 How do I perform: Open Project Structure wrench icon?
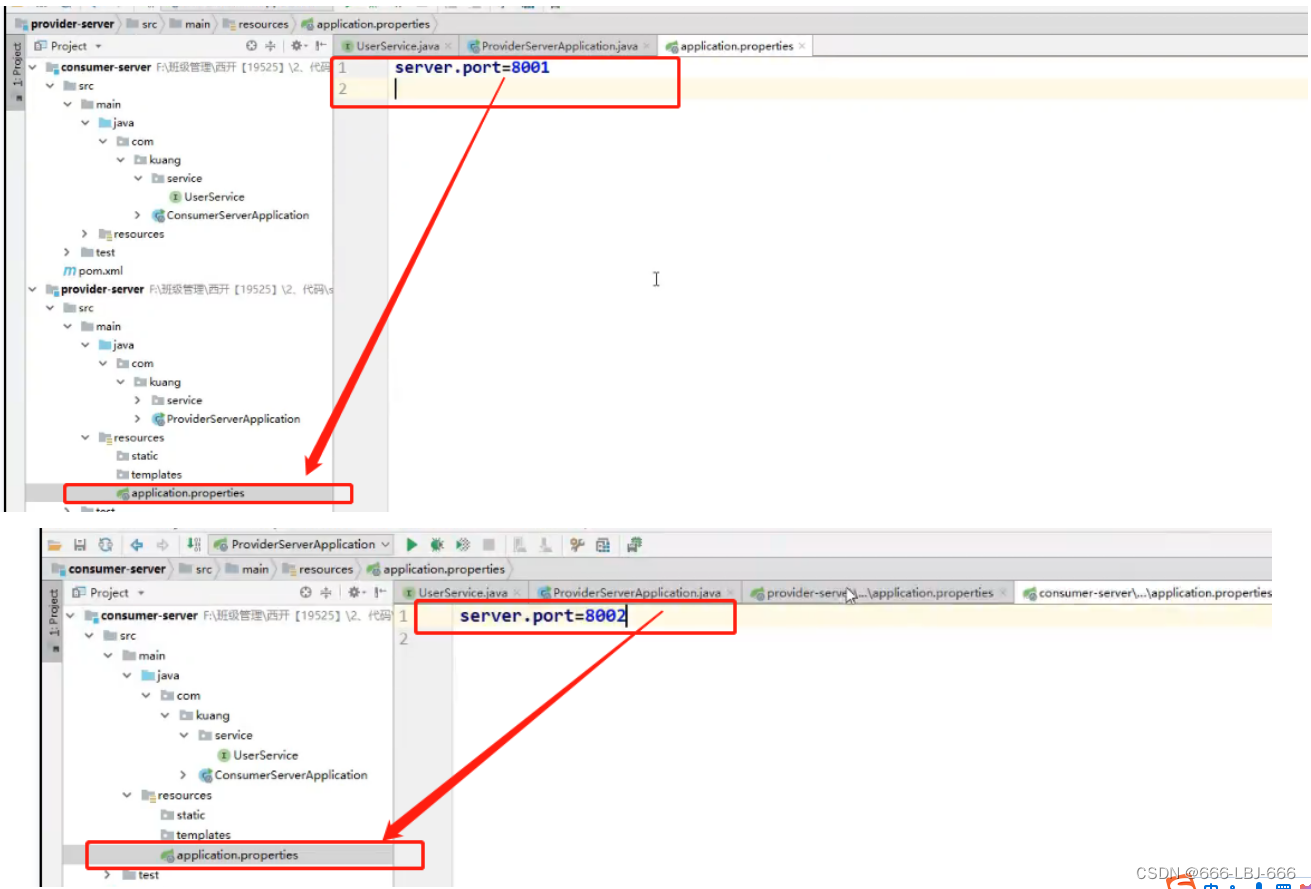[577, 545]
